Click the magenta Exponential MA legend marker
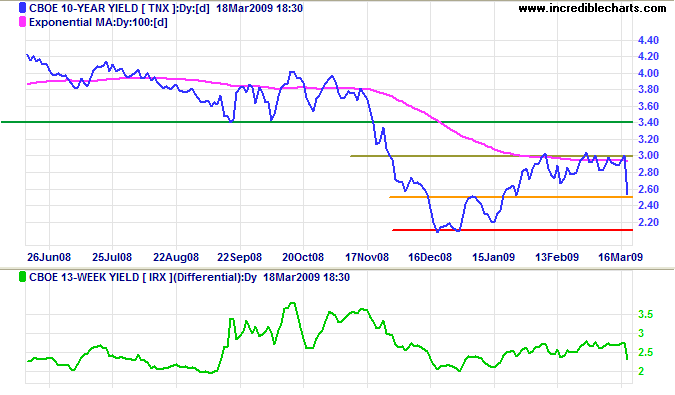The width and height of the screenshot is (675, 395). click(x=22, y=22)
